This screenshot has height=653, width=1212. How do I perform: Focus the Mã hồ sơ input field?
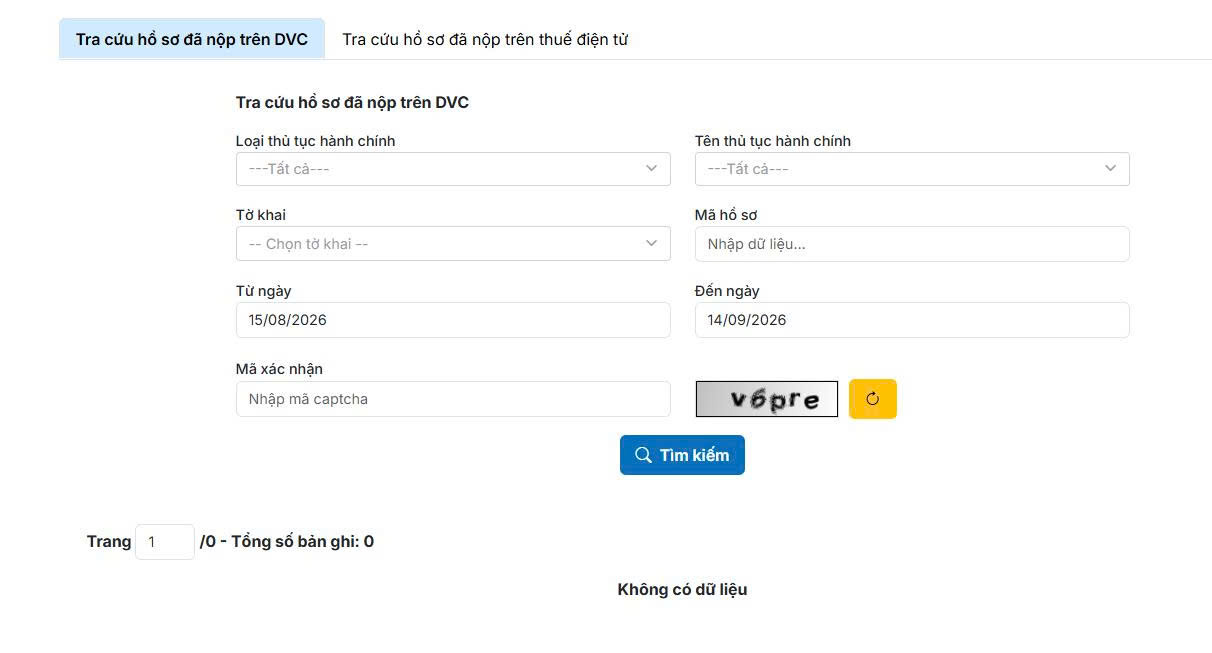coord(912,244)
